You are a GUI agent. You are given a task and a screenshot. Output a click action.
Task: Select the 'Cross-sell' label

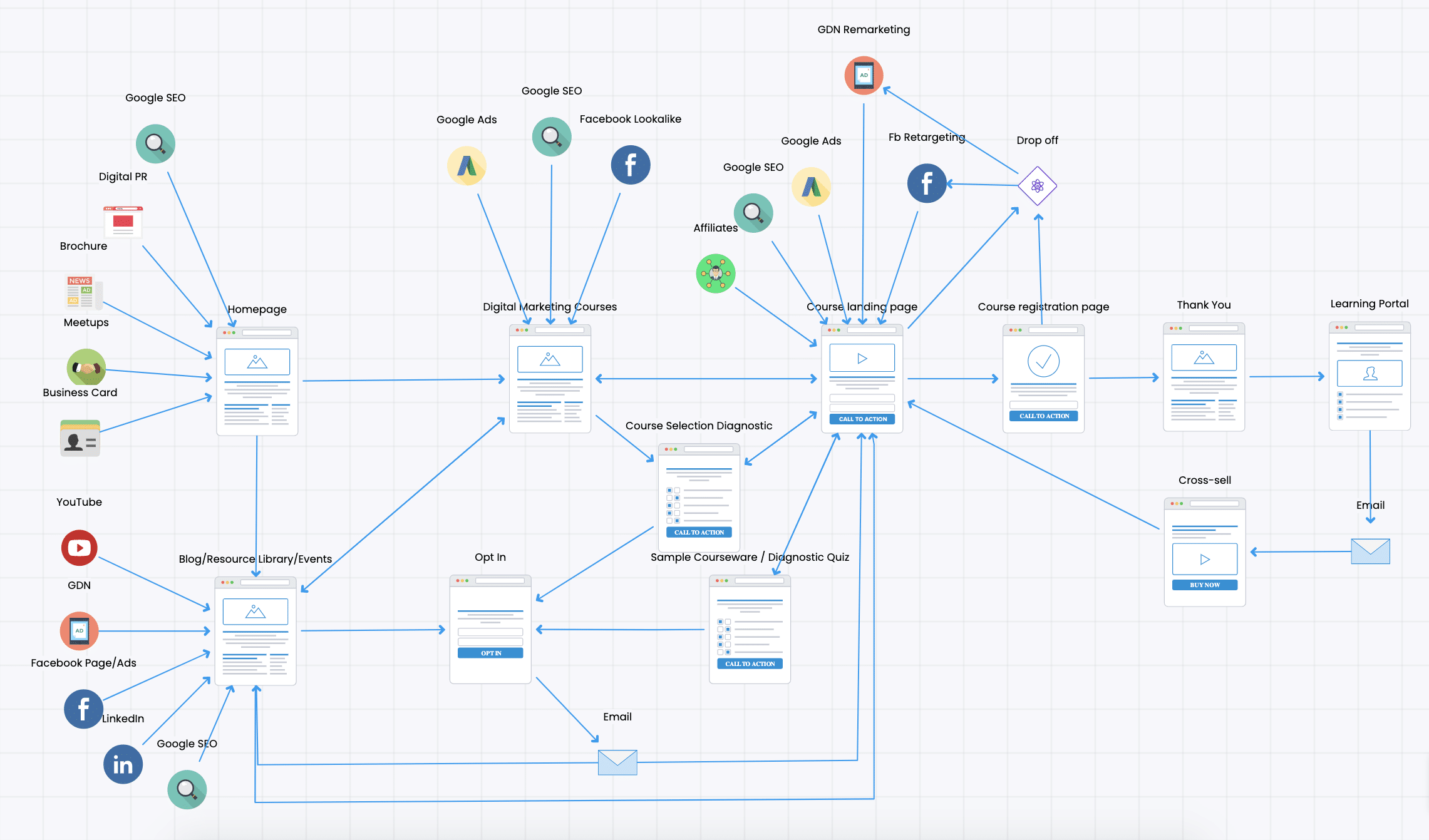pyautogui.click(x=1205, y=480)
